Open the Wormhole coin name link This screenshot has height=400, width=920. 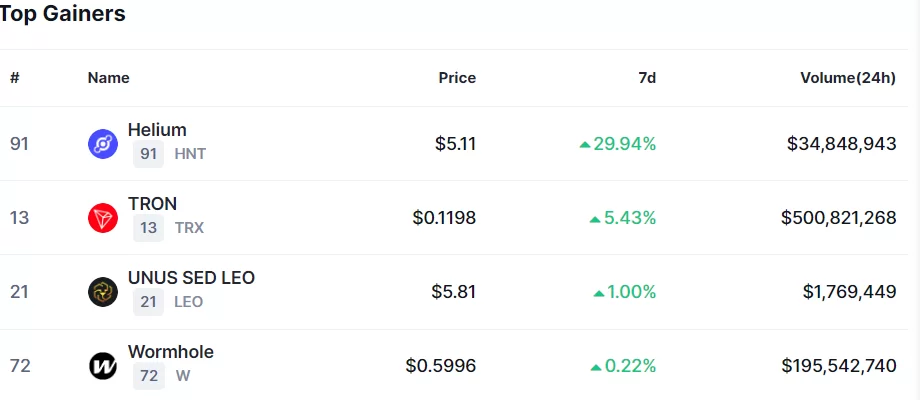tap(171, 352)
